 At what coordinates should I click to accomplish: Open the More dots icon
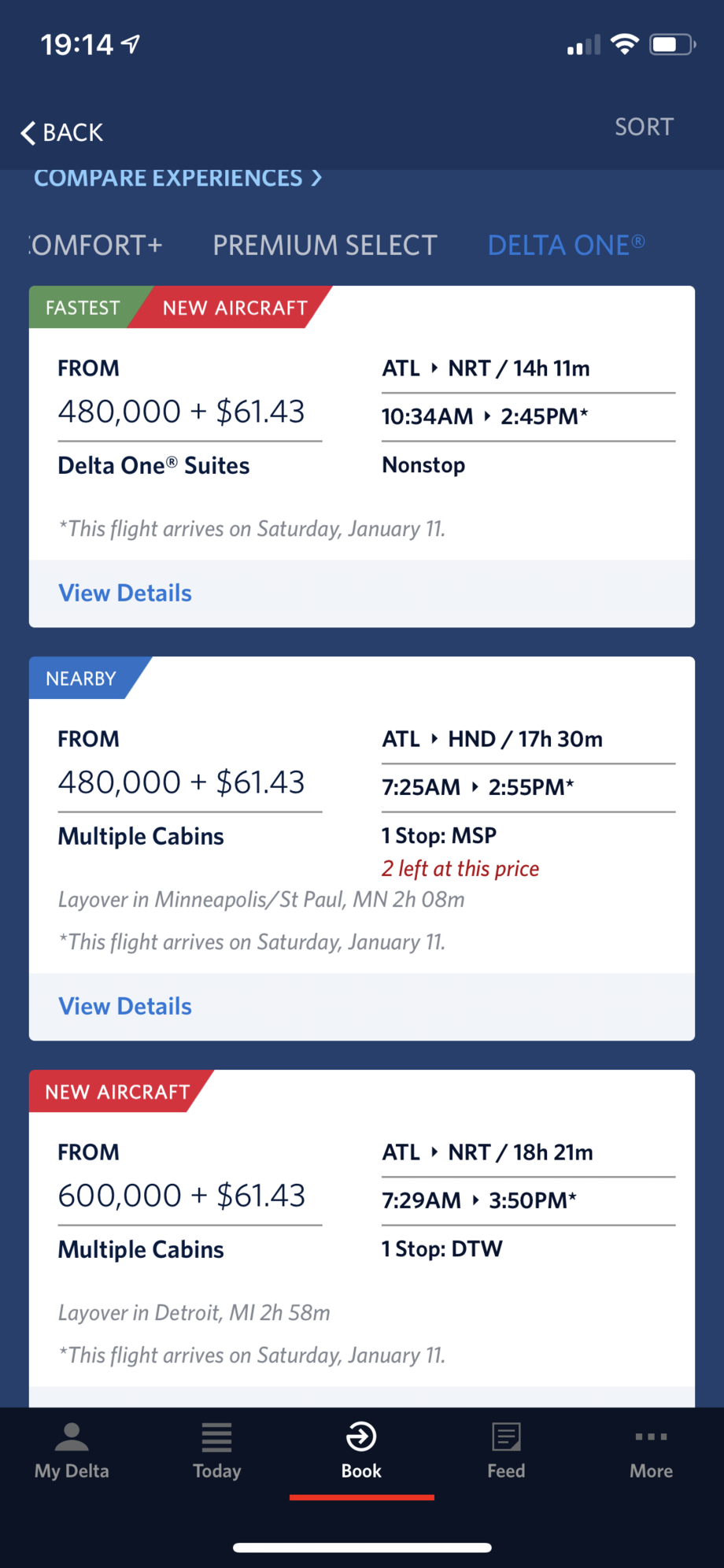(651, 1437)
